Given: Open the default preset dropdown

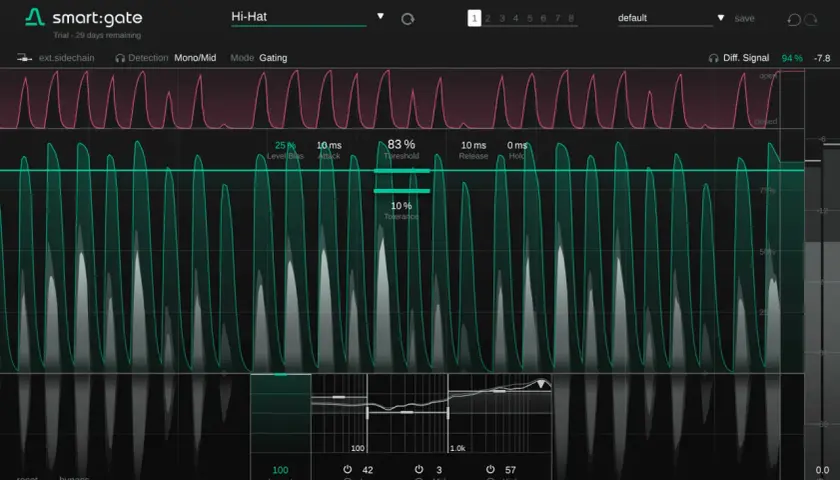Looking at the screenshot, I should click(x=721, y=18).
